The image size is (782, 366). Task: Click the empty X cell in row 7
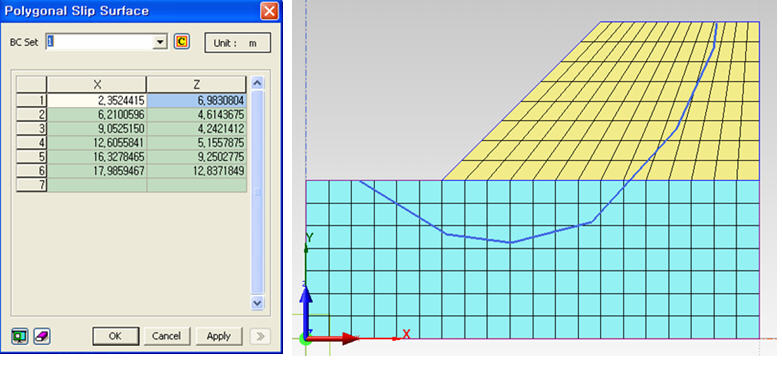click(x=97, y=185)
